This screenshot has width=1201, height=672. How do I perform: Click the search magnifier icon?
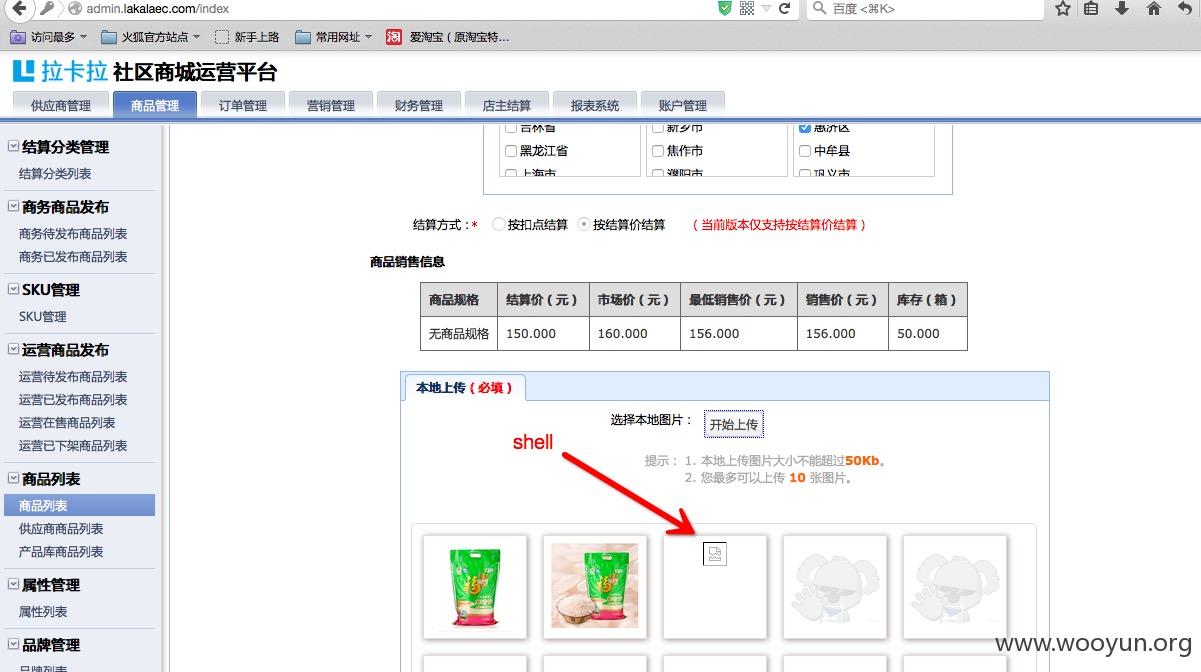[820, 9]
